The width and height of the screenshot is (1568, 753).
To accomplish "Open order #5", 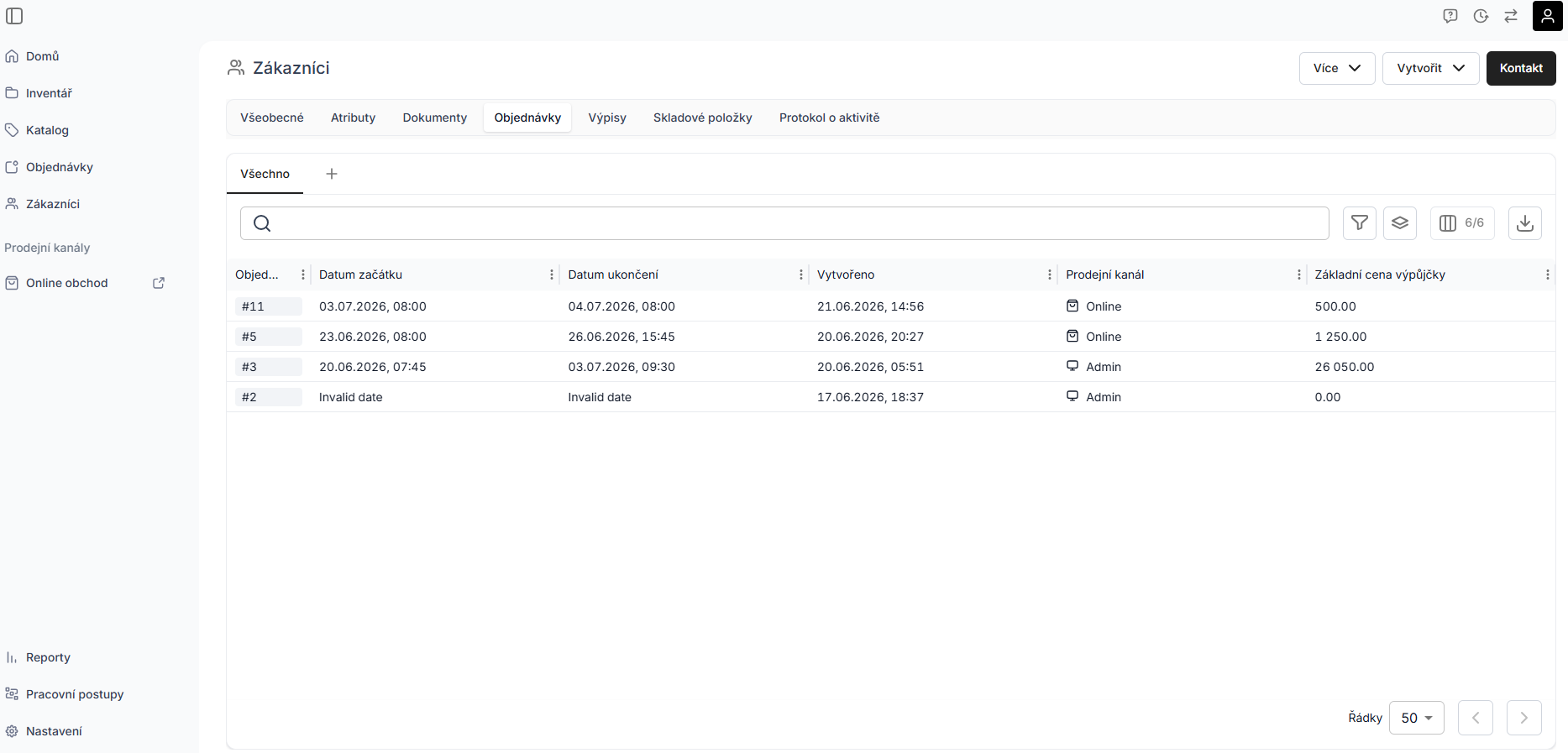I will pyautogui.click(x=268, y=337).
